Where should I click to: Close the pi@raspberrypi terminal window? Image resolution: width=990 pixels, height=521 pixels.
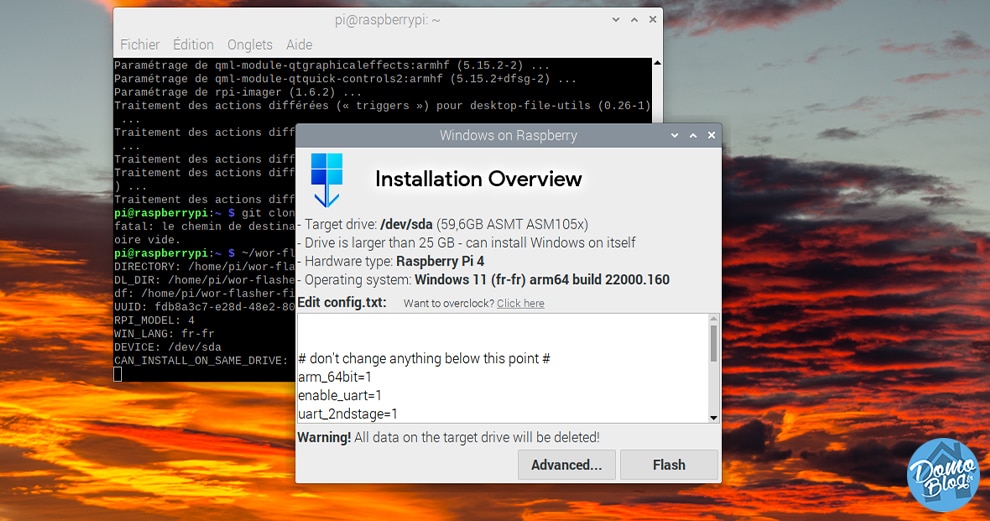click(x=653, y=20)
